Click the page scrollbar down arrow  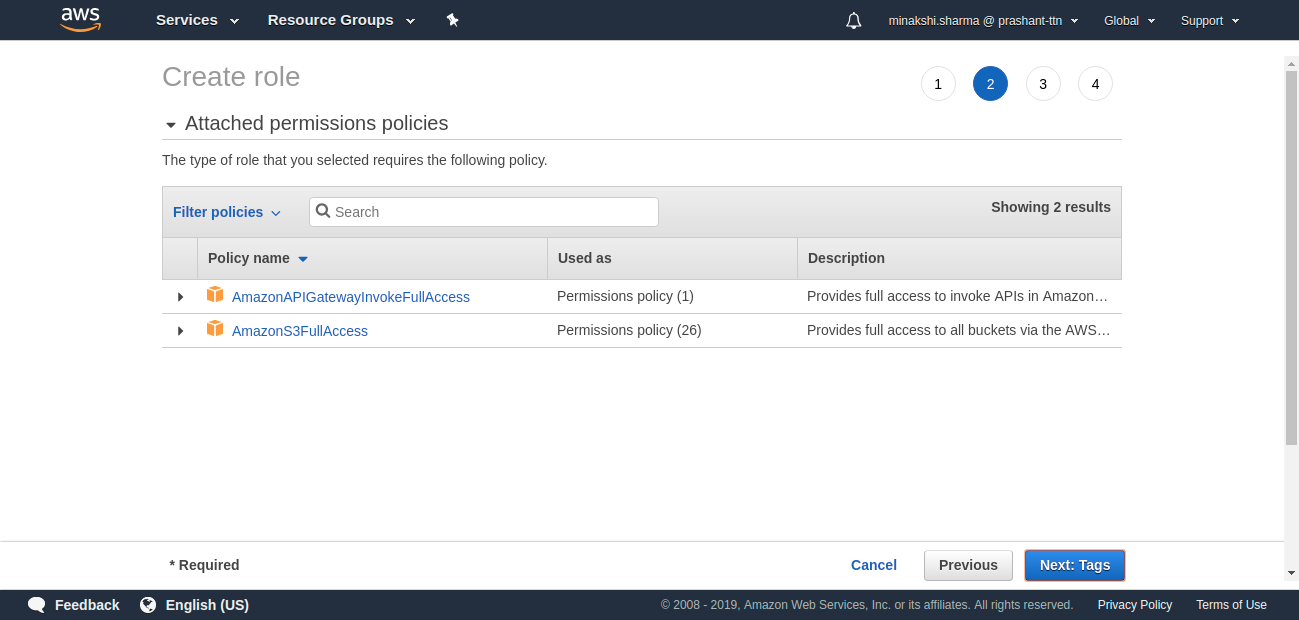click(x=1291, y=573)
